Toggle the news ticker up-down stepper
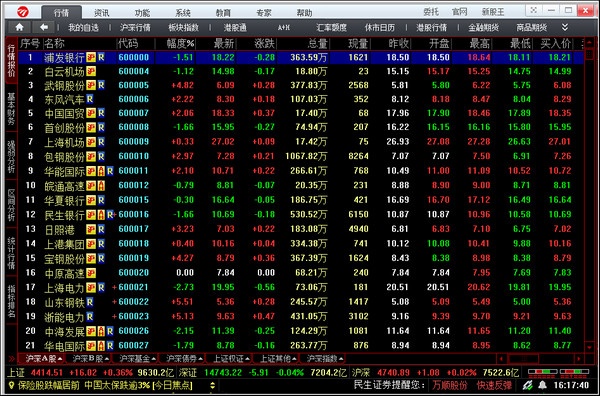Screen dimensions: 600x396 pos(212,385)
